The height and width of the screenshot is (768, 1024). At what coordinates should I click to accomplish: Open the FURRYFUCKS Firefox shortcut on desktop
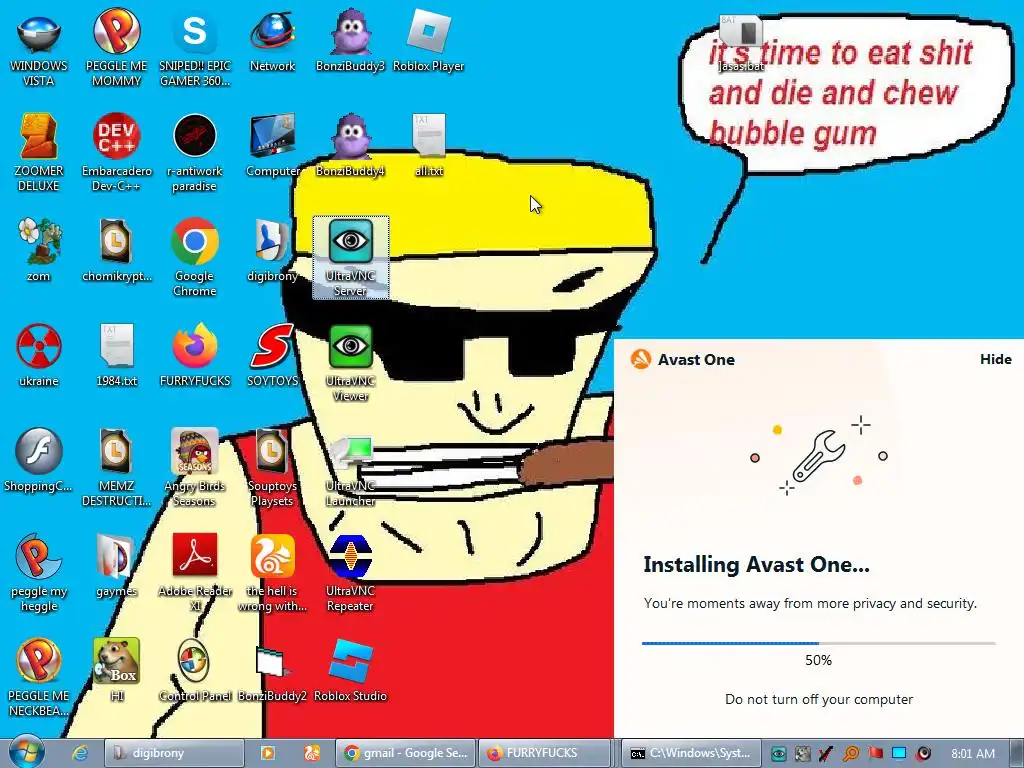[x=195, y=356]
